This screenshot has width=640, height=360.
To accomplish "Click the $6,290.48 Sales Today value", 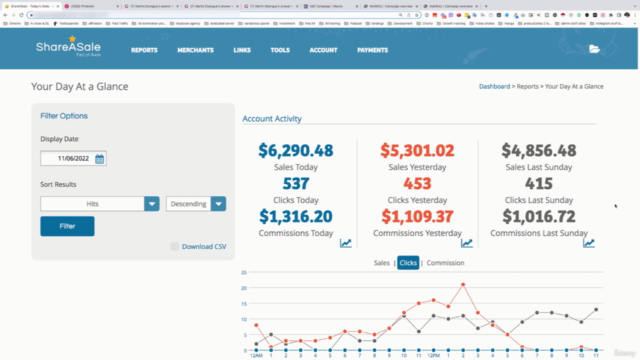I will click(x=296, y=151).
